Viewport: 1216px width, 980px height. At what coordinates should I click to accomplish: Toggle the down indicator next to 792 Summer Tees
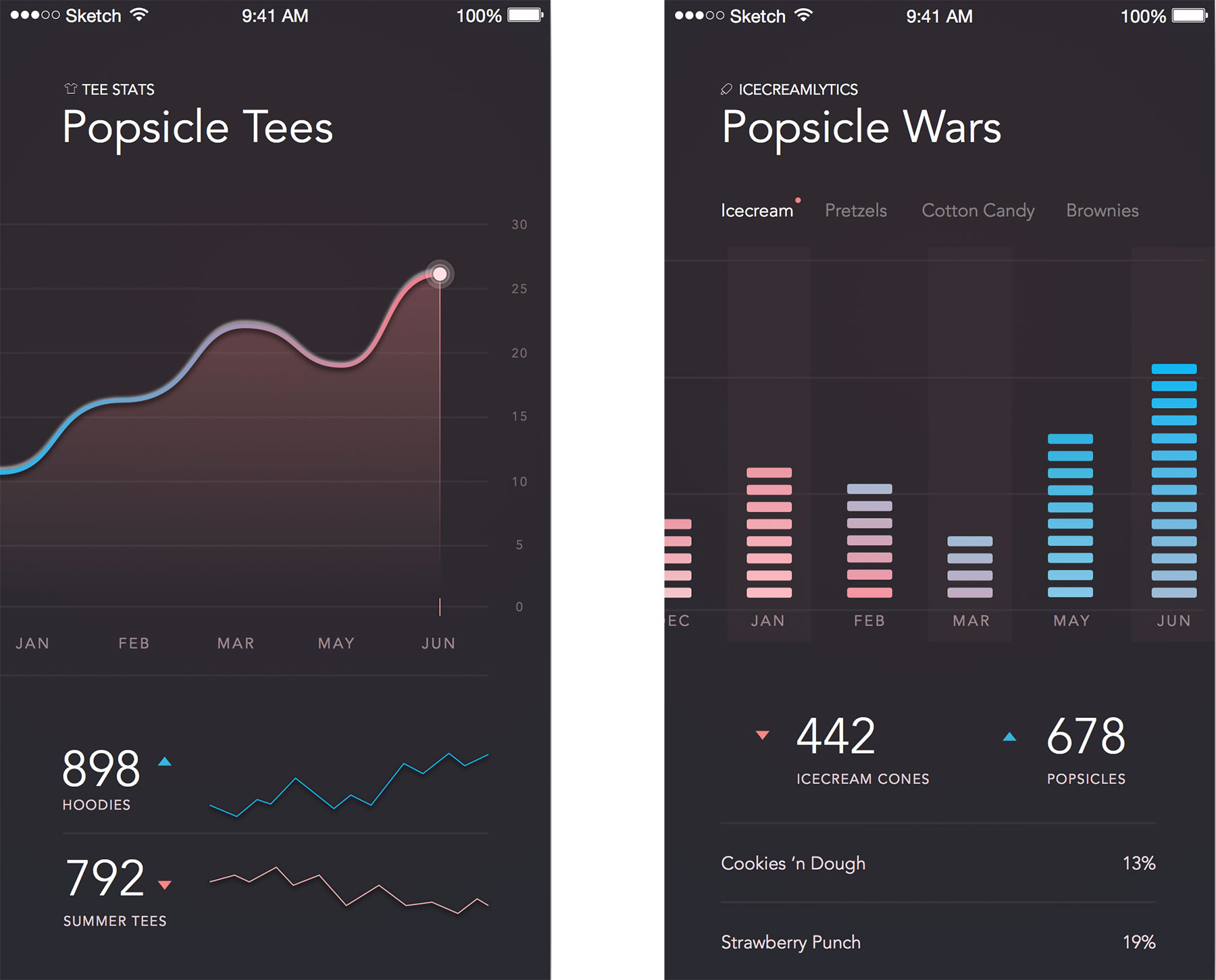click(x=166, y=883)
